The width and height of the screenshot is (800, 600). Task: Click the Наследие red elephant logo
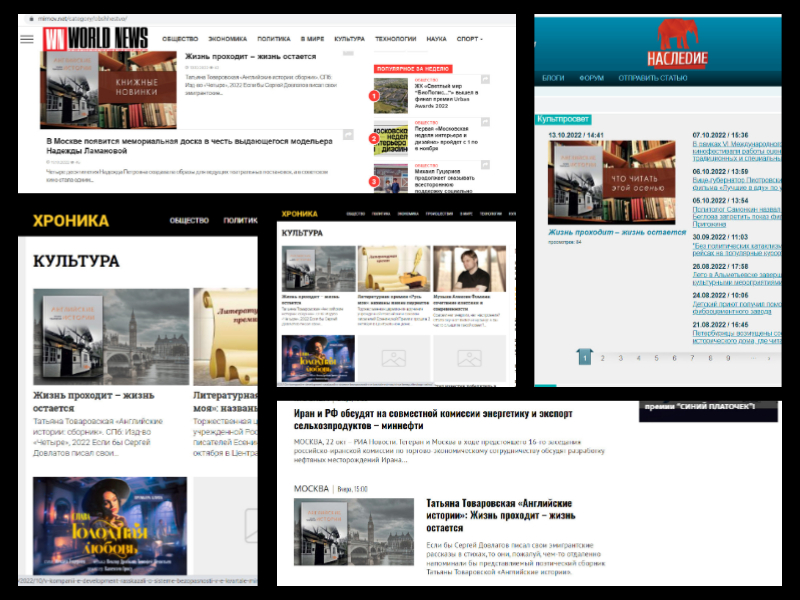click(x=678, y=43)
